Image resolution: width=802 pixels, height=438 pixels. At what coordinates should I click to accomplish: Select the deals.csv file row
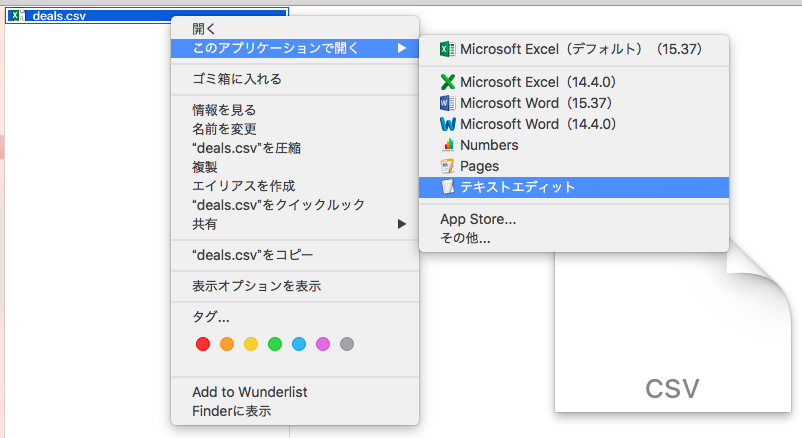(x=147, y=15)
